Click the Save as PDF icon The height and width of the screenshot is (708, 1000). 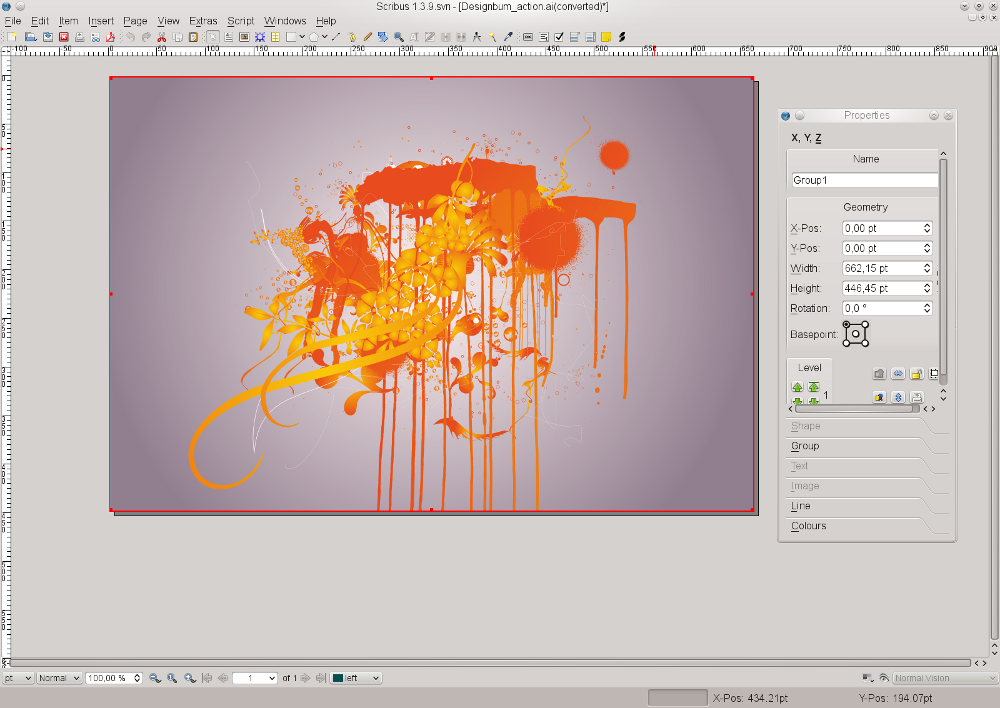[109, 36]
